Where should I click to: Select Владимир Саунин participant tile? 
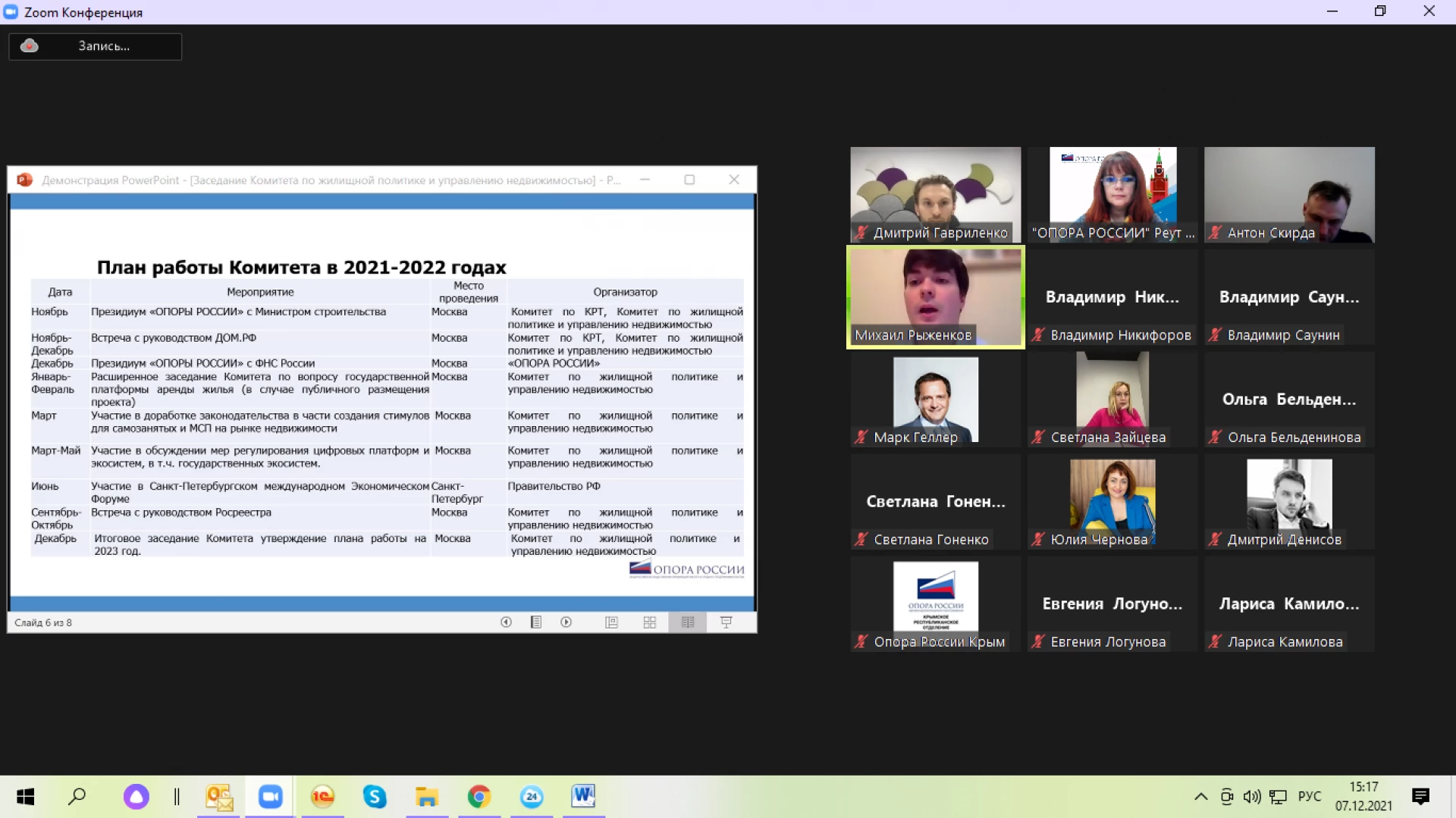(1289, 297)
